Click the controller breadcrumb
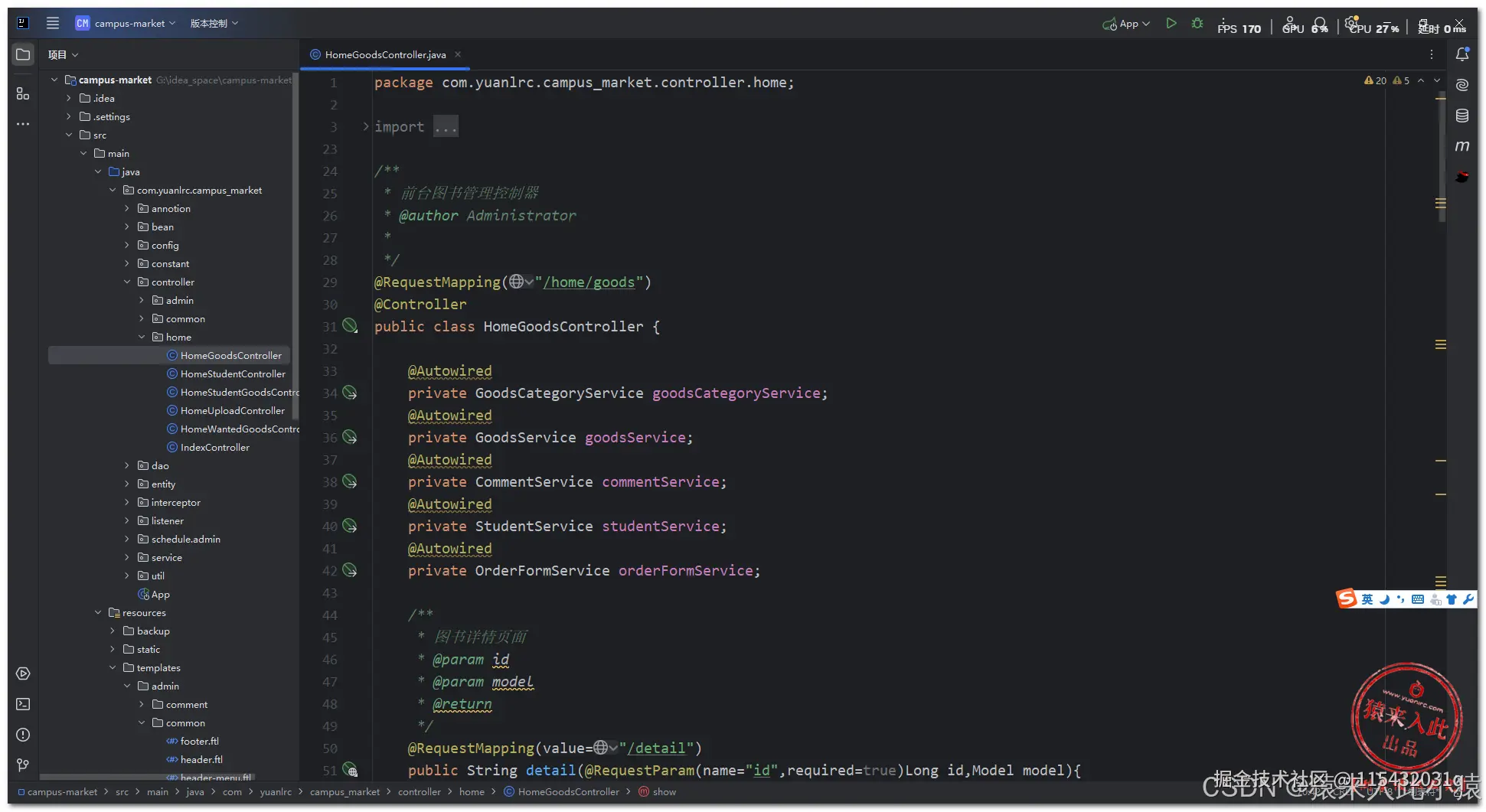 pyautogui.click(x=420, y=791)
